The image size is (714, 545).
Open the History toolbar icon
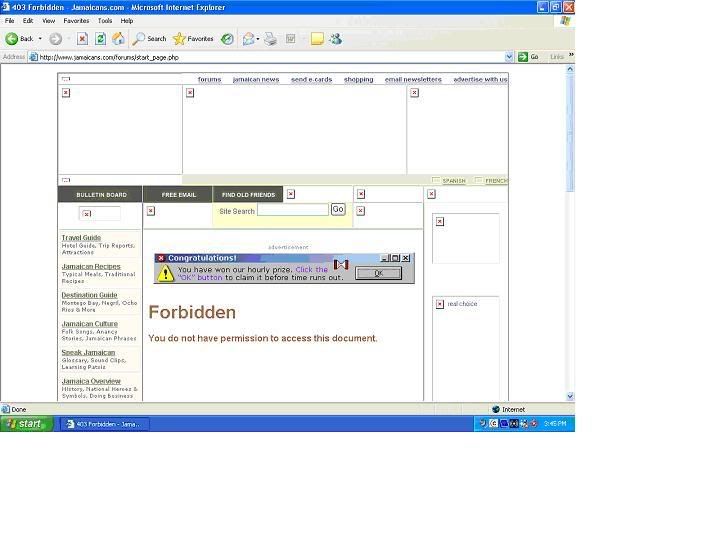tap(227, 39)
